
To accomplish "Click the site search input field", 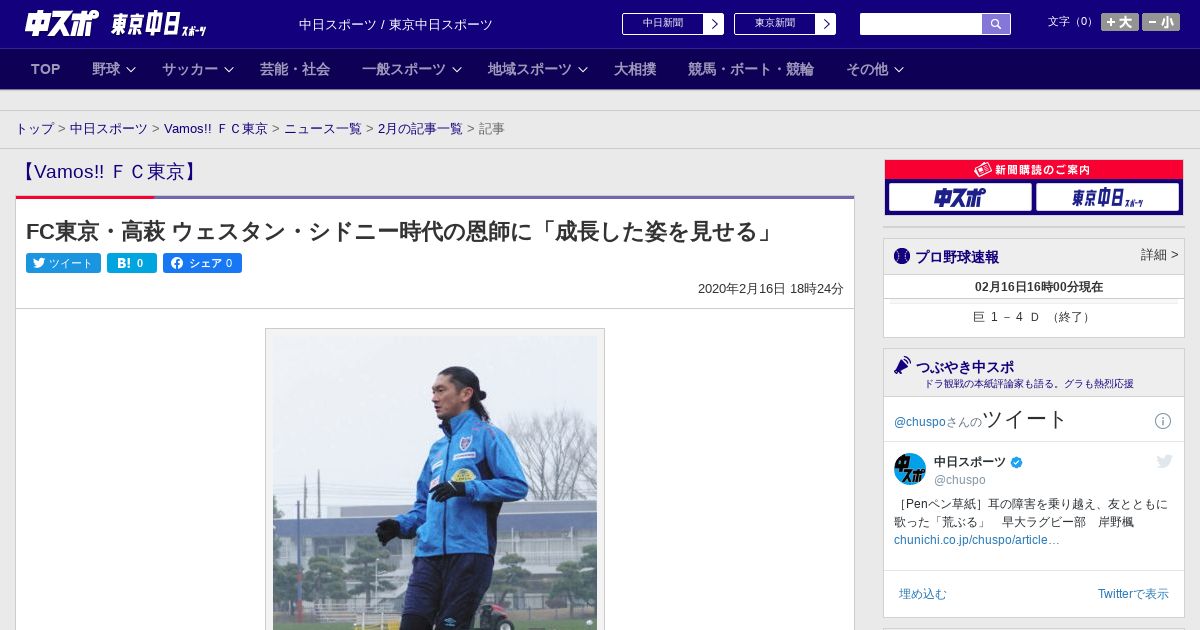I will click(921, 24).
